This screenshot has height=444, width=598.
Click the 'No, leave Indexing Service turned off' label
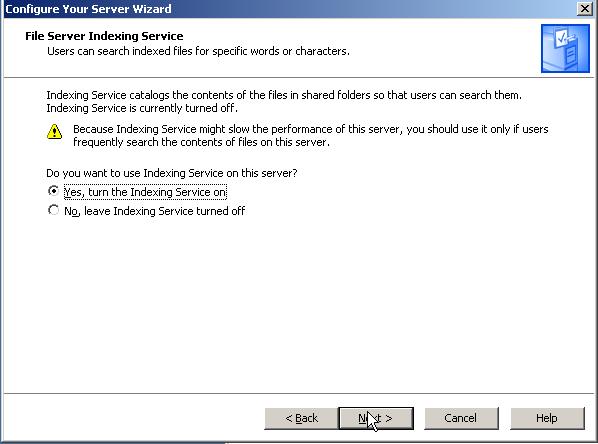(154, 211)
